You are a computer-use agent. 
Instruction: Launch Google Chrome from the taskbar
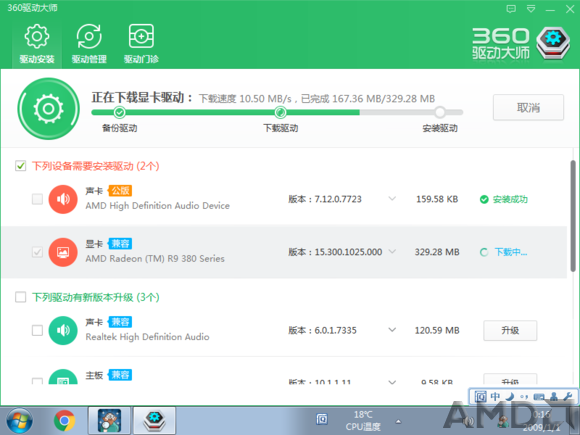(64, 421)
